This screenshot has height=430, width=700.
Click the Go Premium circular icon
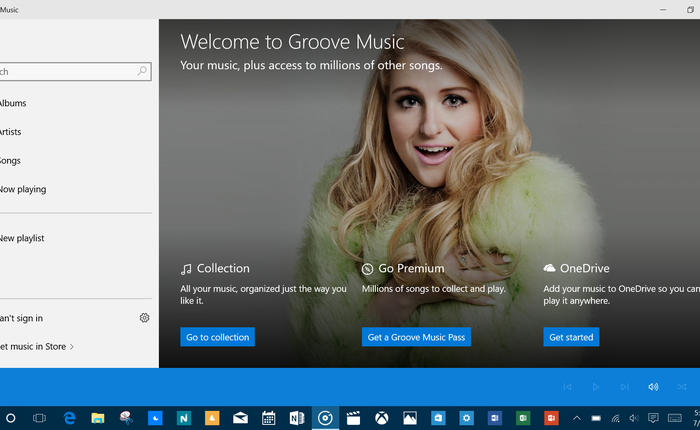(367, 269)
